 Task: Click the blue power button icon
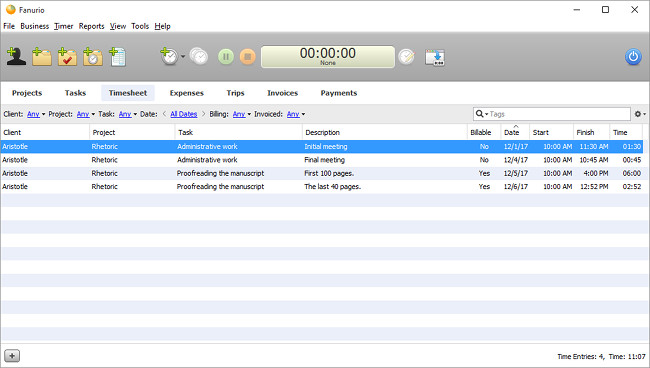pos(633,57)
